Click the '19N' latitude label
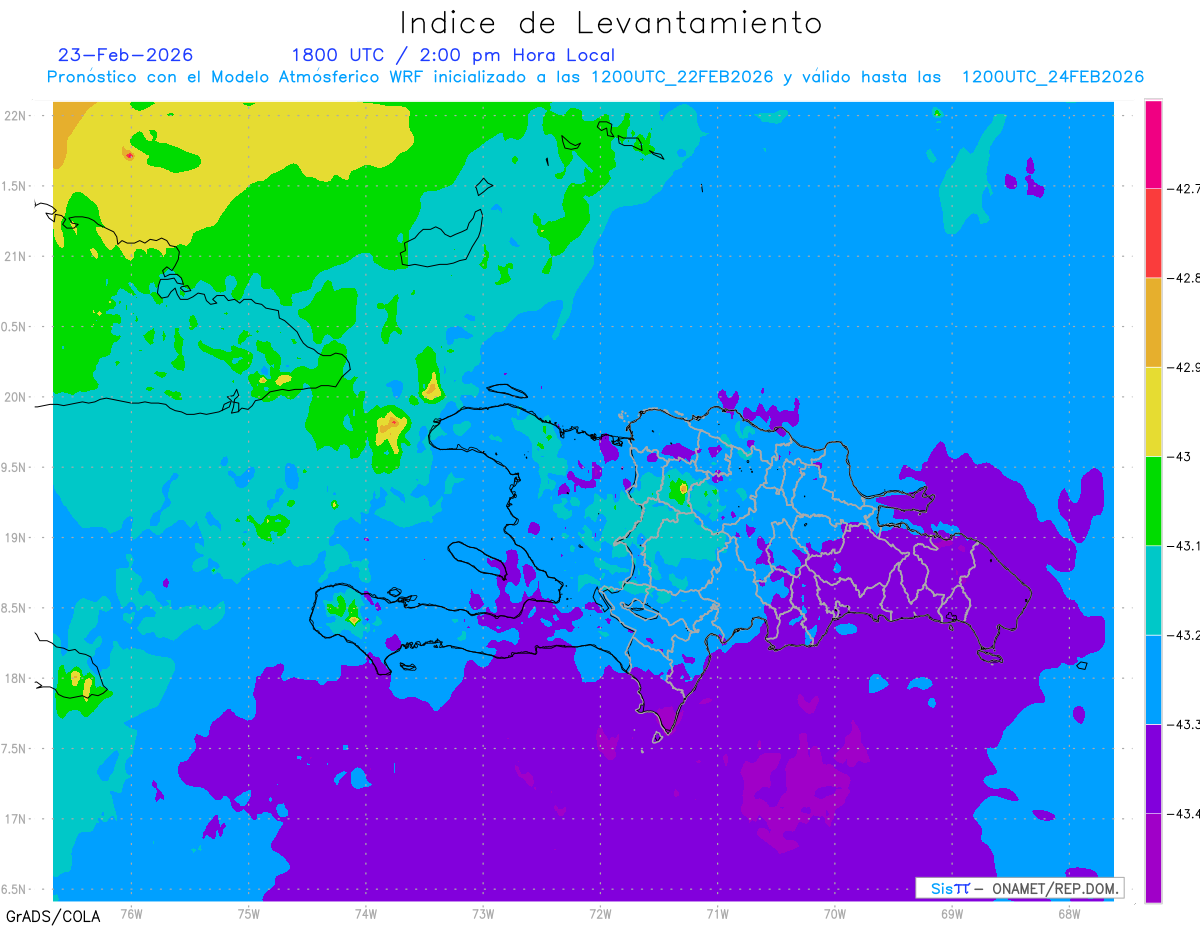This screenshot has height=927, width=1200. [x=17, y=537]
